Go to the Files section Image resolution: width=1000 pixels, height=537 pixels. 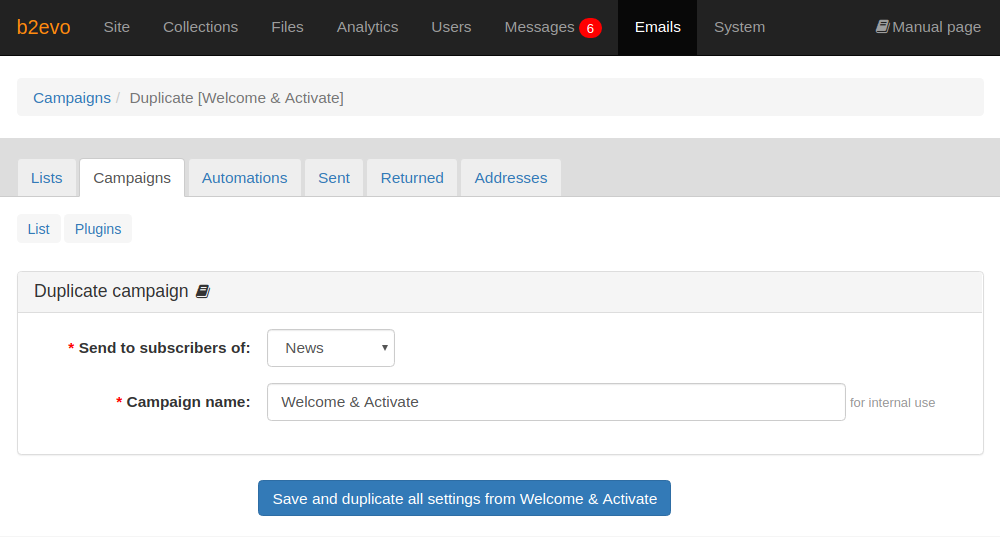tap(287, 27)
